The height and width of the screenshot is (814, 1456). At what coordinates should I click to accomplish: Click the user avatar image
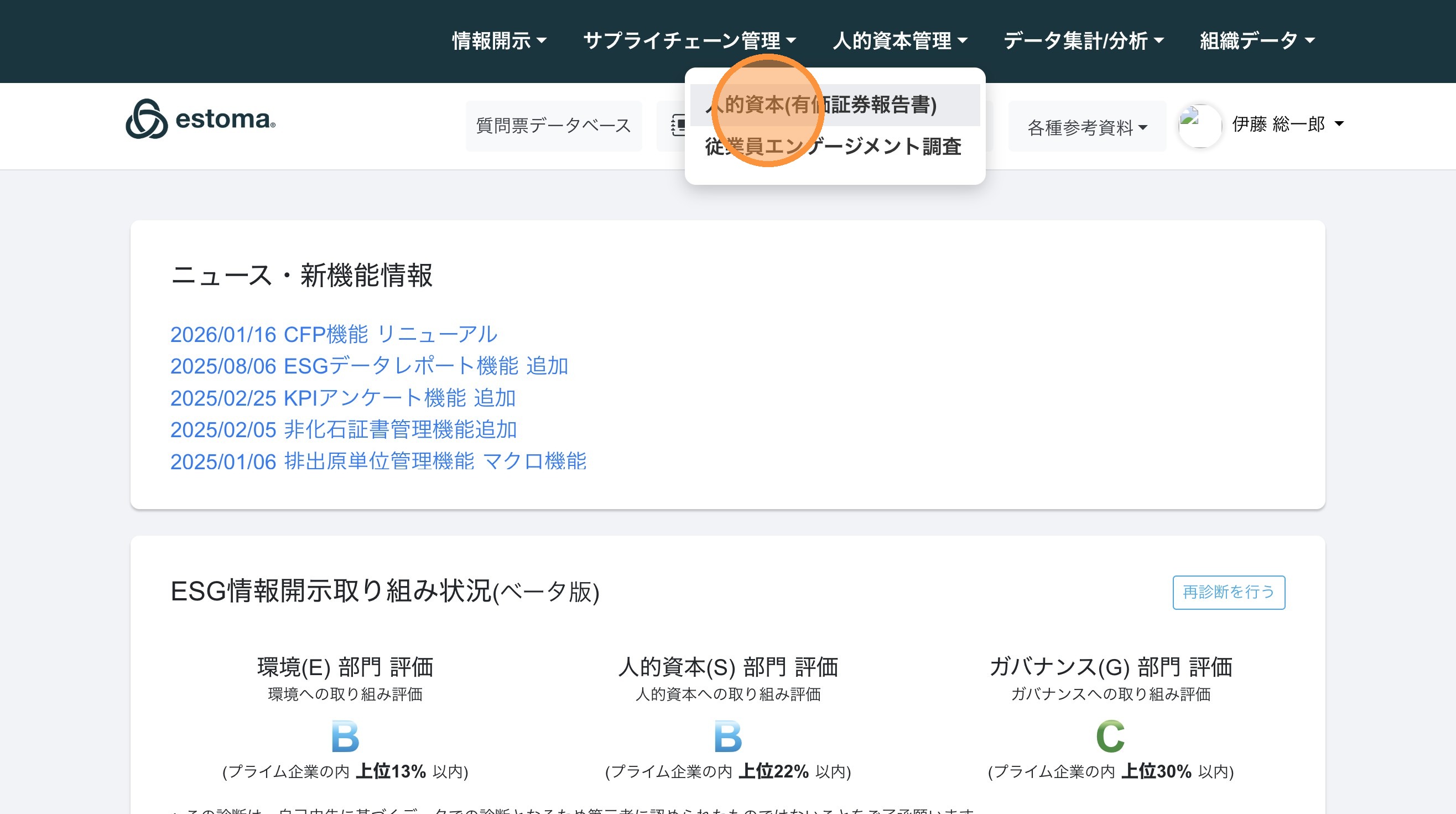pos(1199,126)
